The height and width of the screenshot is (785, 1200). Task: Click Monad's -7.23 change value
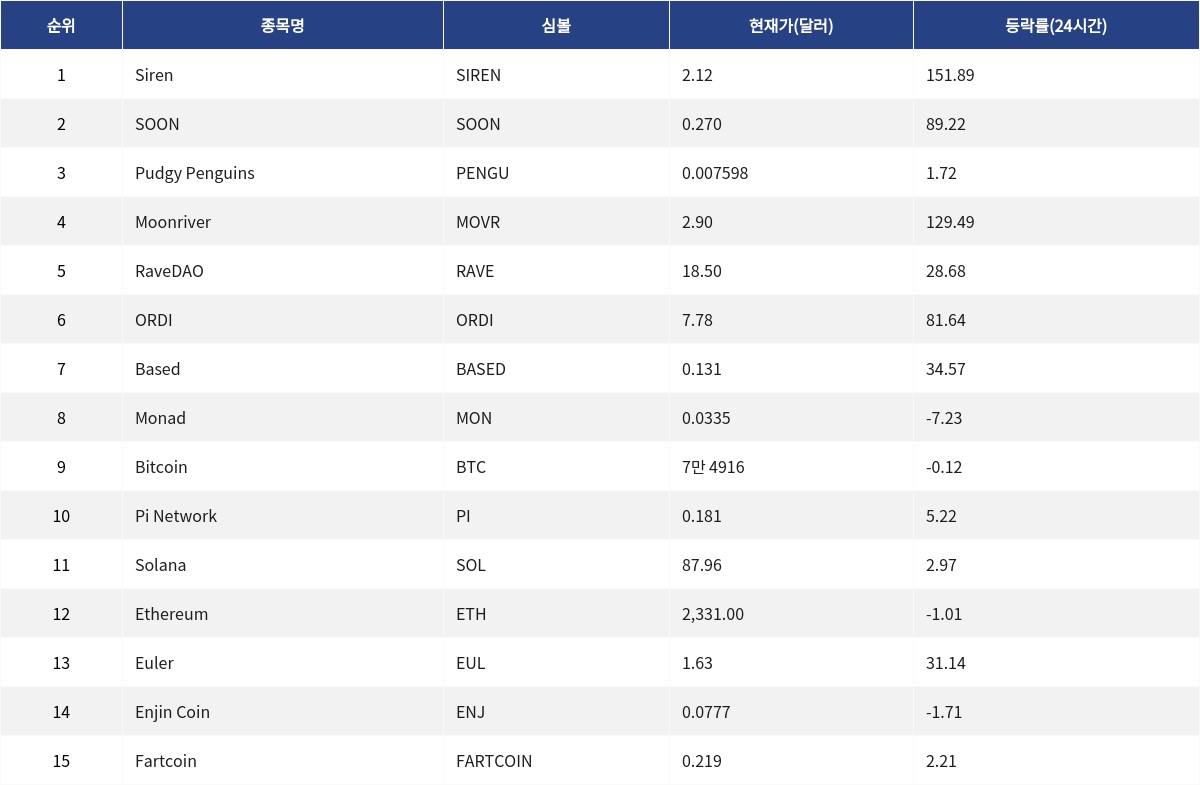point(944,418)
